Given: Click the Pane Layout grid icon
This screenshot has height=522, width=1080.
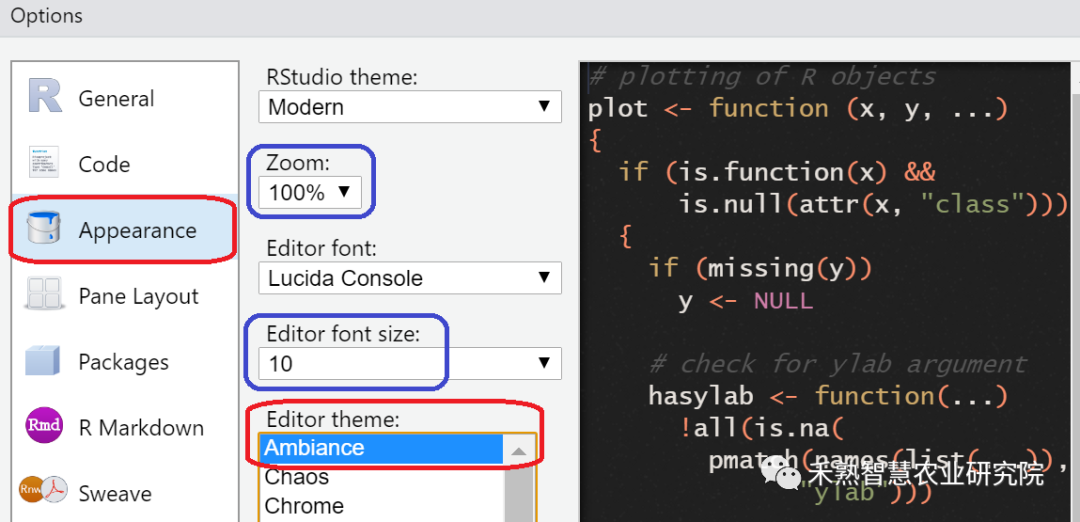Looking at the screenshot, I should (45, 296).
